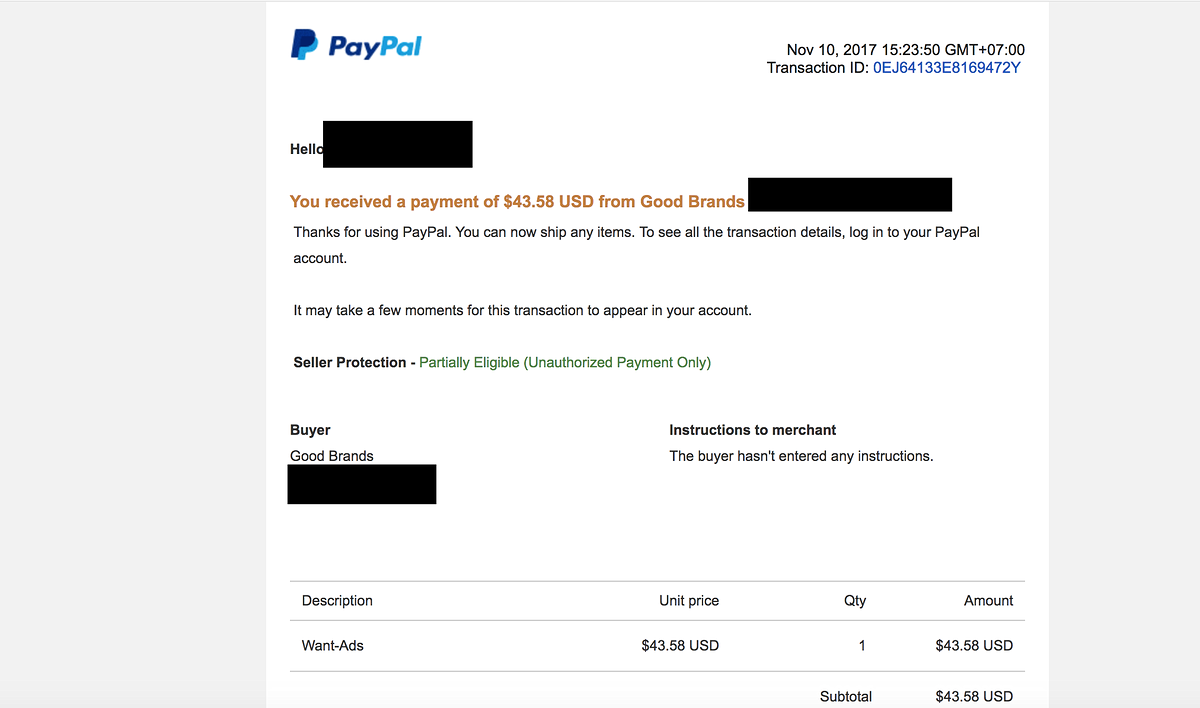The image size is (1200, 708).
Task: Click the redacted block under Good Brands
Action: tap(362, 484)
